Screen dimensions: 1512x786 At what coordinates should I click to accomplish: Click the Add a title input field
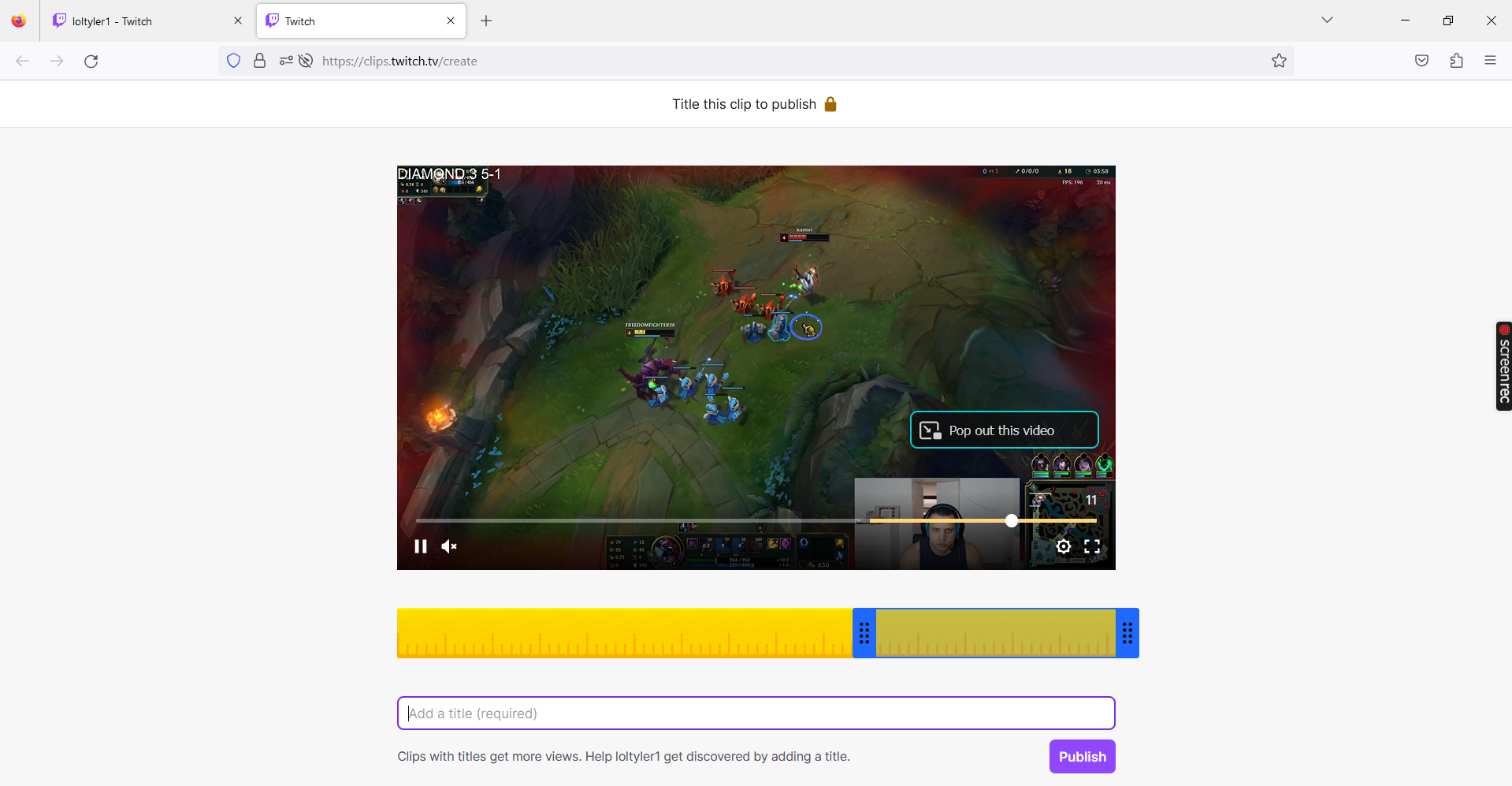(x=756, y=713)
